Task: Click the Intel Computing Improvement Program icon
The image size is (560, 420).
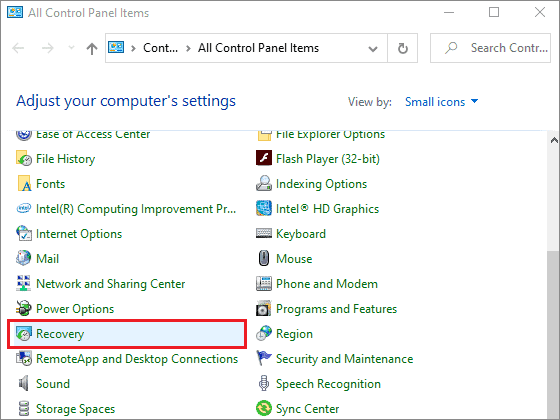Action: click(x=24, y=209)
